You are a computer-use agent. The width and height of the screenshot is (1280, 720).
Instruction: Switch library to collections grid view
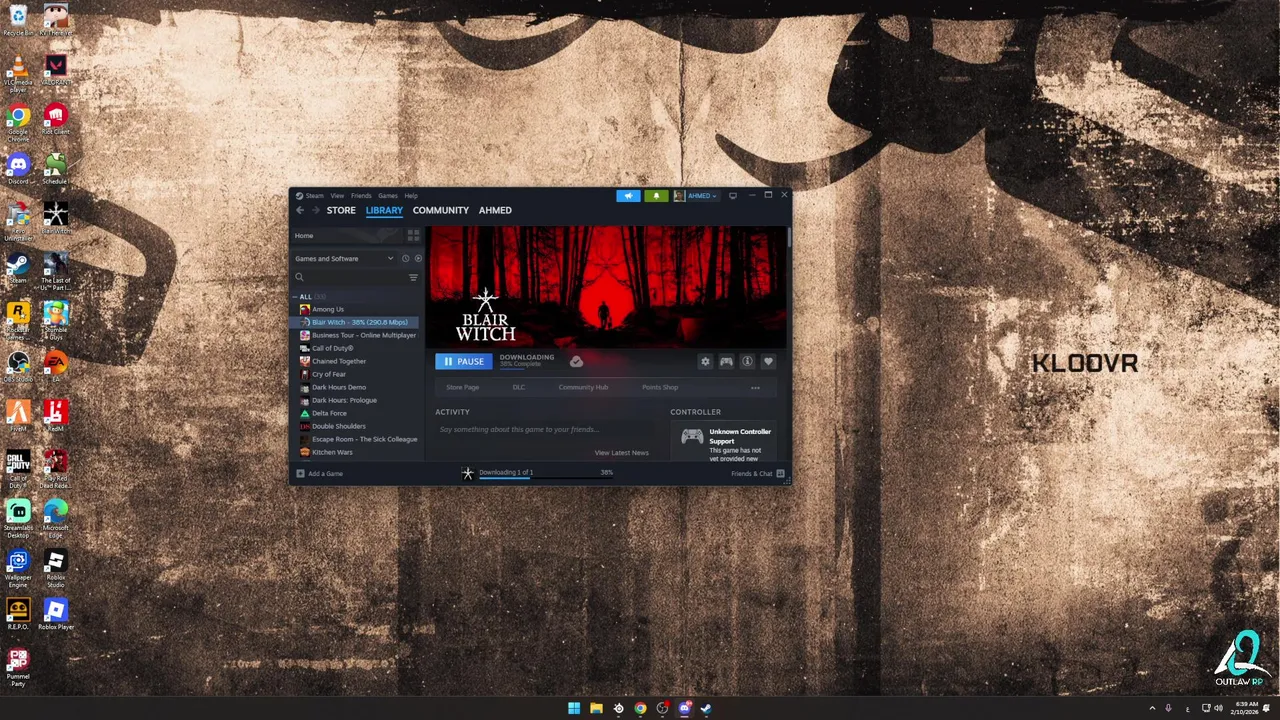(x=413, y=235)
